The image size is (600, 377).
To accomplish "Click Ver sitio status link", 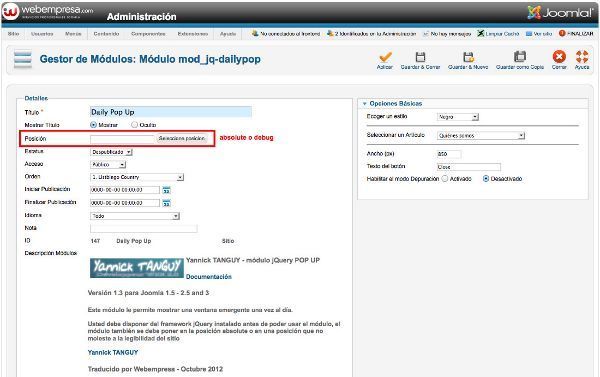I will tap(539, 34).
